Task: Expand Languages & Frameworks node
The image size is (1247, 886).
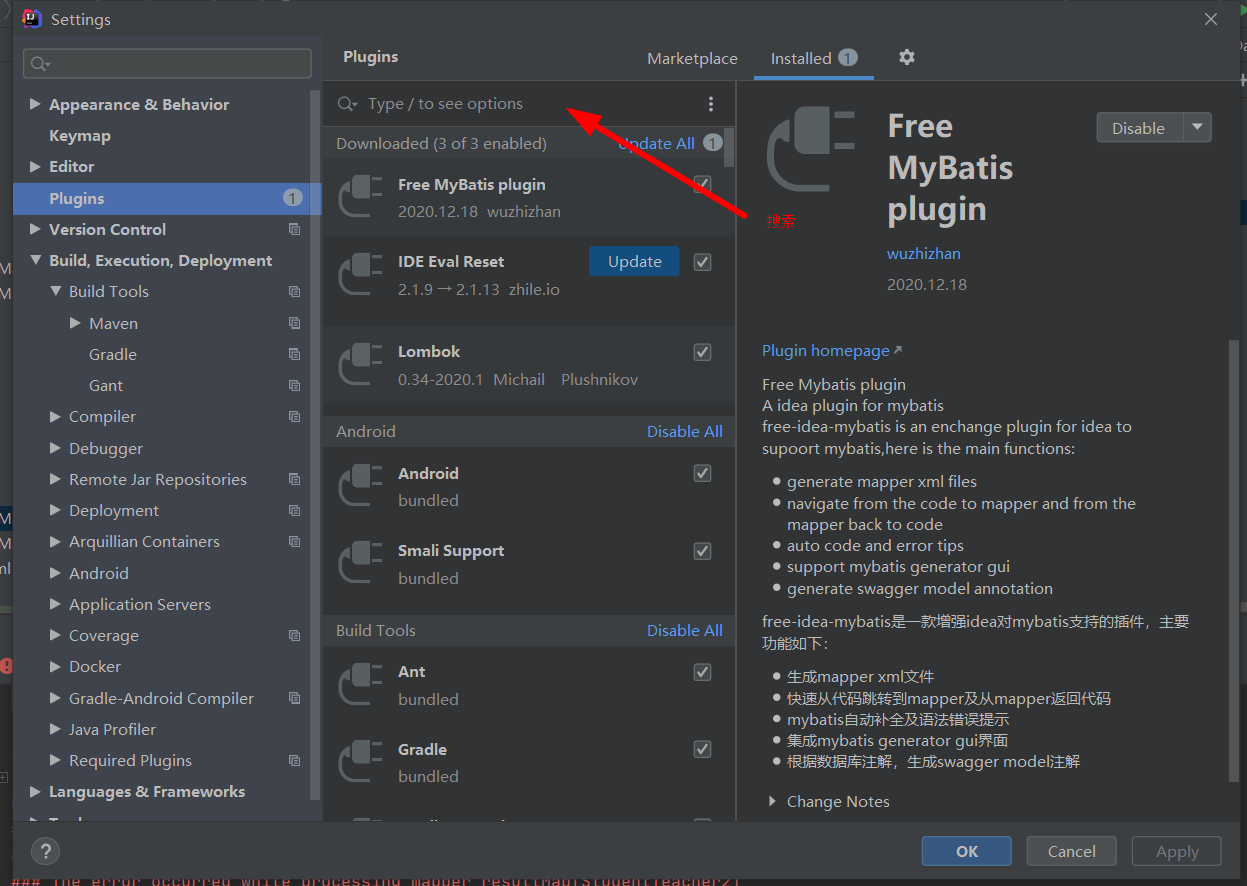Action: click(36, 791)
